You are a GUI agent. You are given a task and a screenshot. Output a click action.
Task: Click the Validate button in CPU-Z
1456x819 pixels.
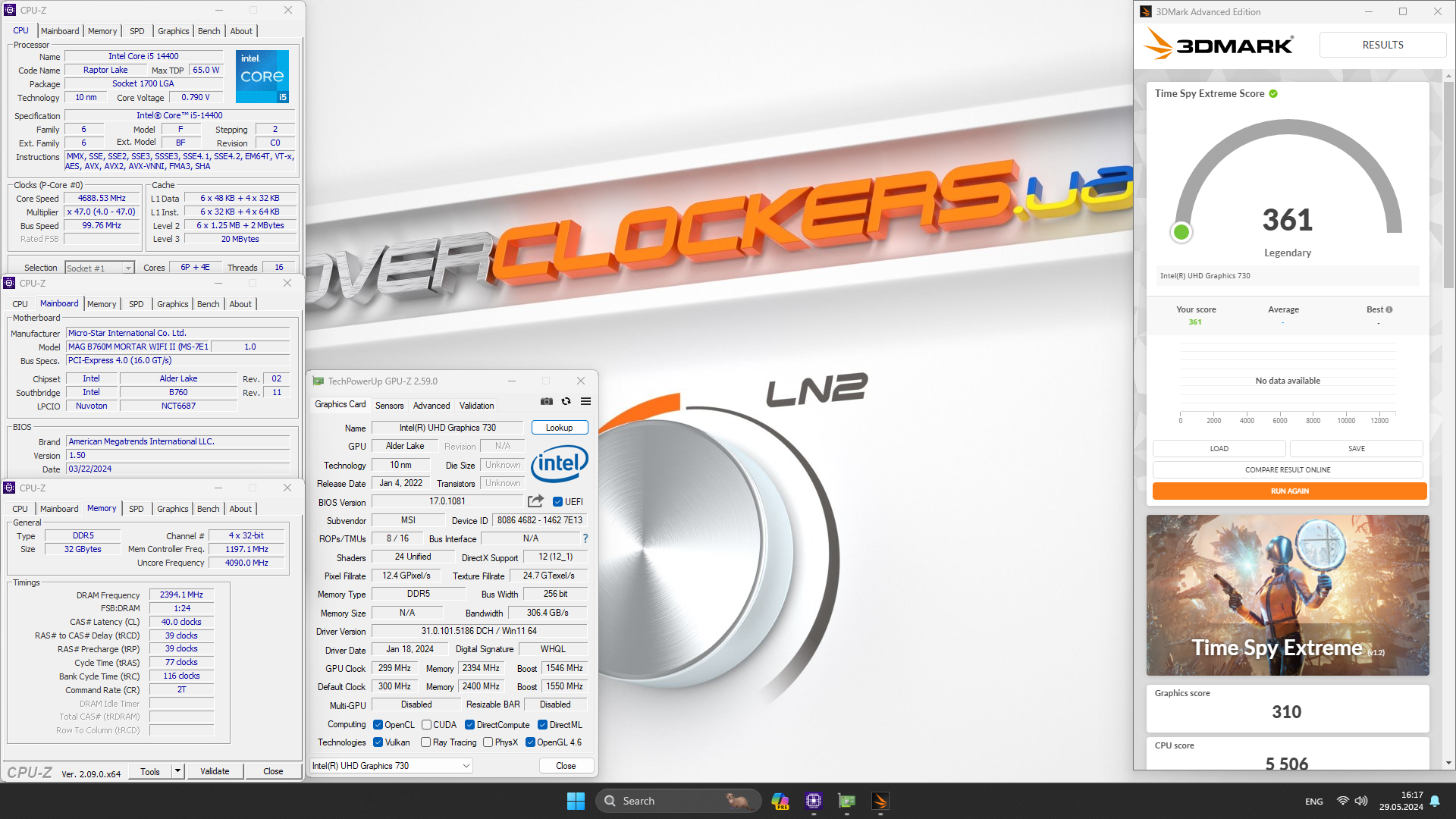click(x=215, y=771)
